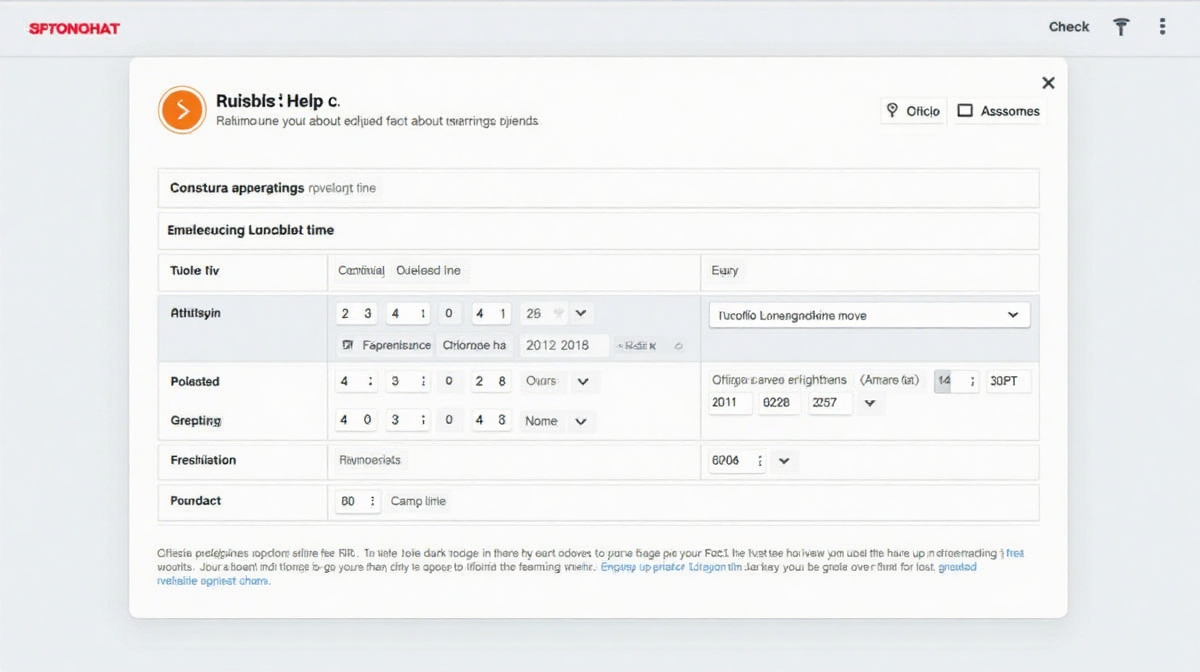Screen dimensions: 1200x672
Task: Expand the dropdown beside 6006 in Freshiiation row
Action: tap(784, 461)
